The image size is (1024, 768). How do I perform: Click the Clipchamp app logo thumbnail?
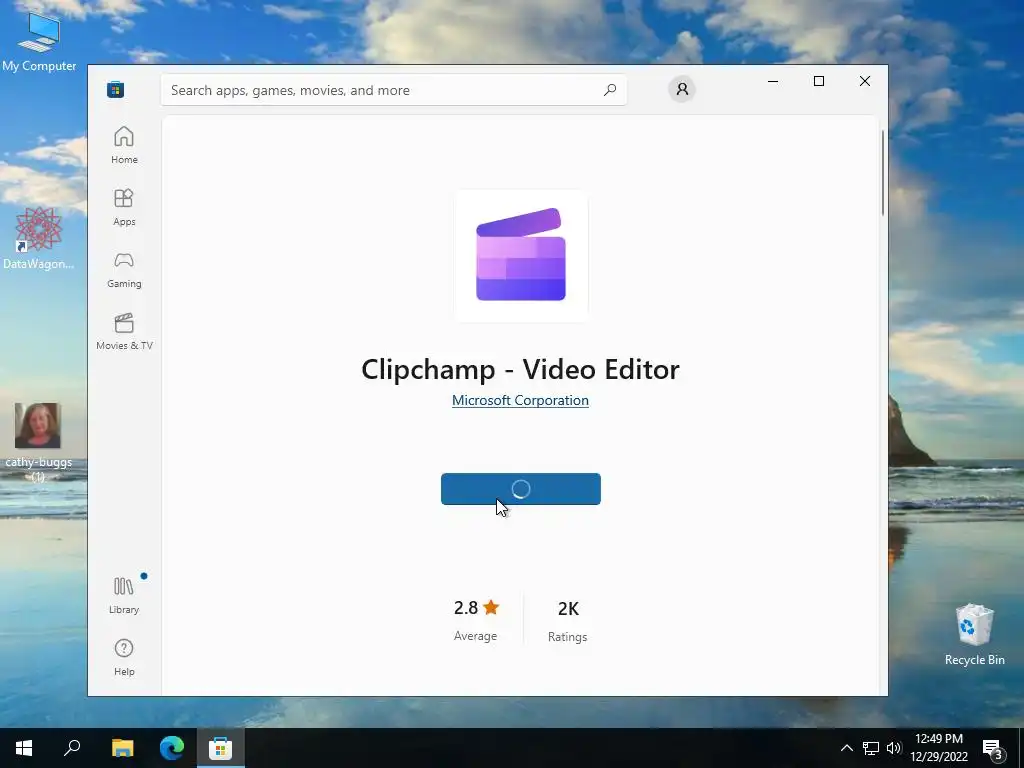[x=521, y=255]
